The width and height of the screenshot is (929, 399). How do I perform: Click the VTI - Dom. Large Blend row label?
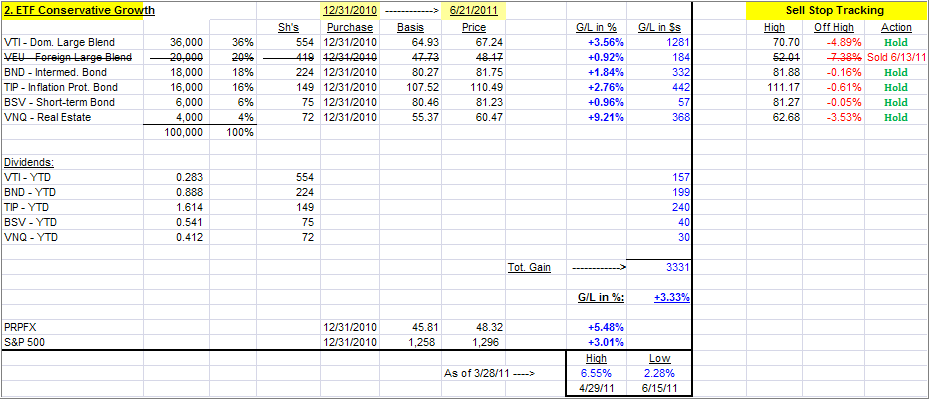pos(59,42)
